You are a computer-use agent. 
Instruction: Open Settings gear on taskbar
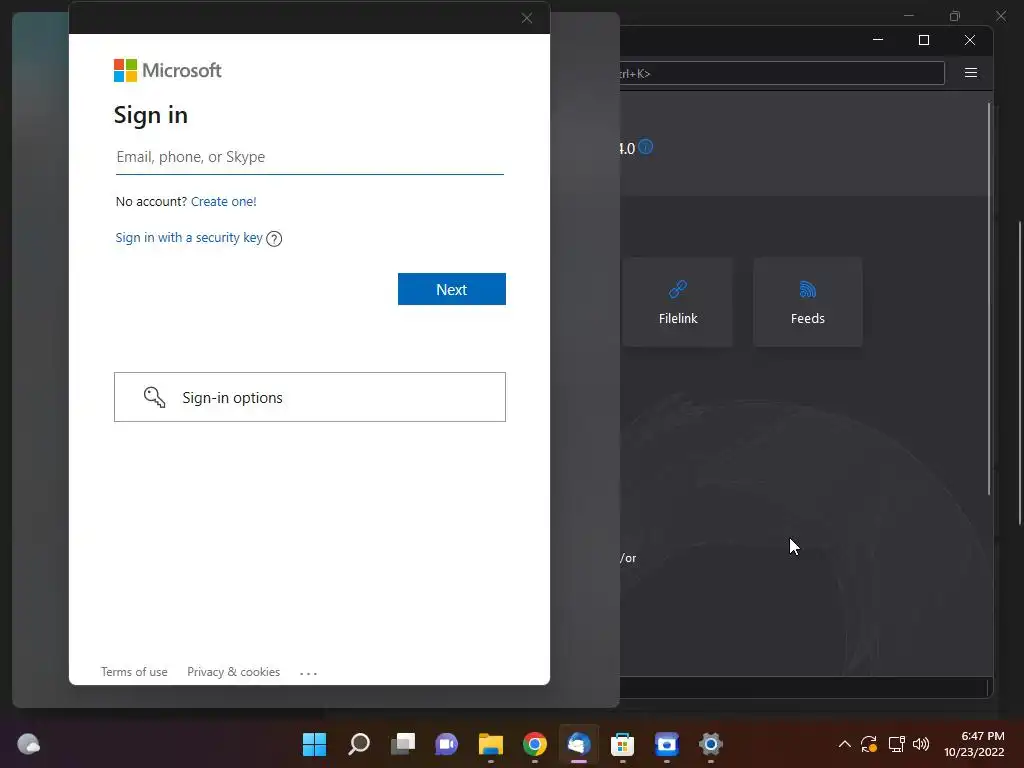point(711,744)
